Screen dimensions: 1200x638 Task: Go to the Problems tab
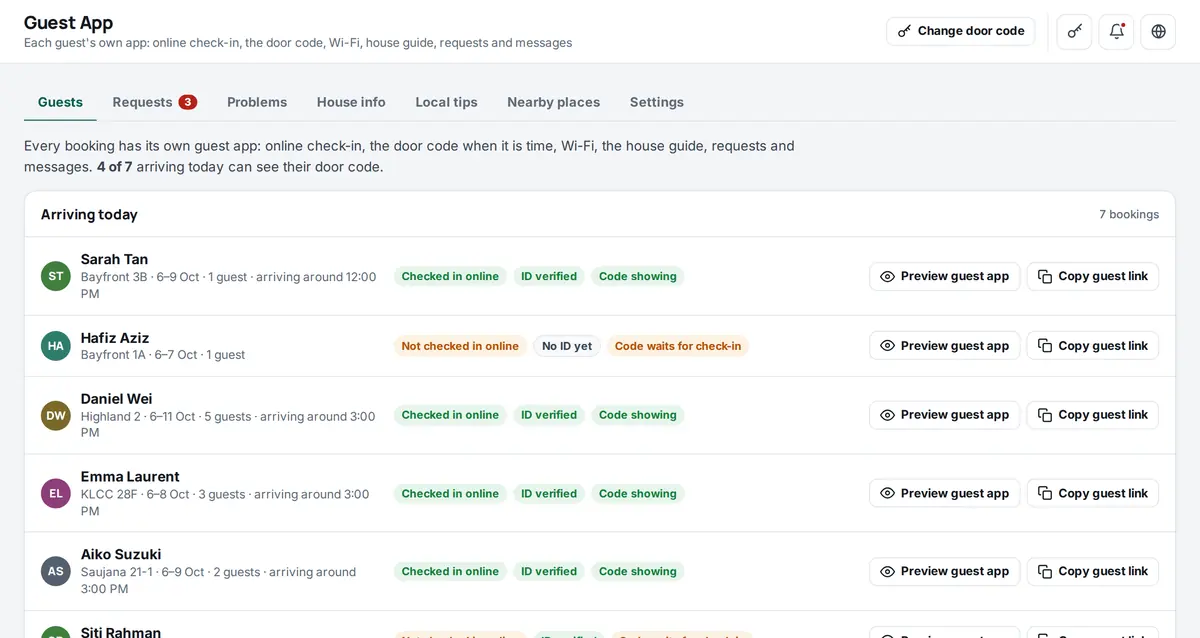(x=257, y=102)
